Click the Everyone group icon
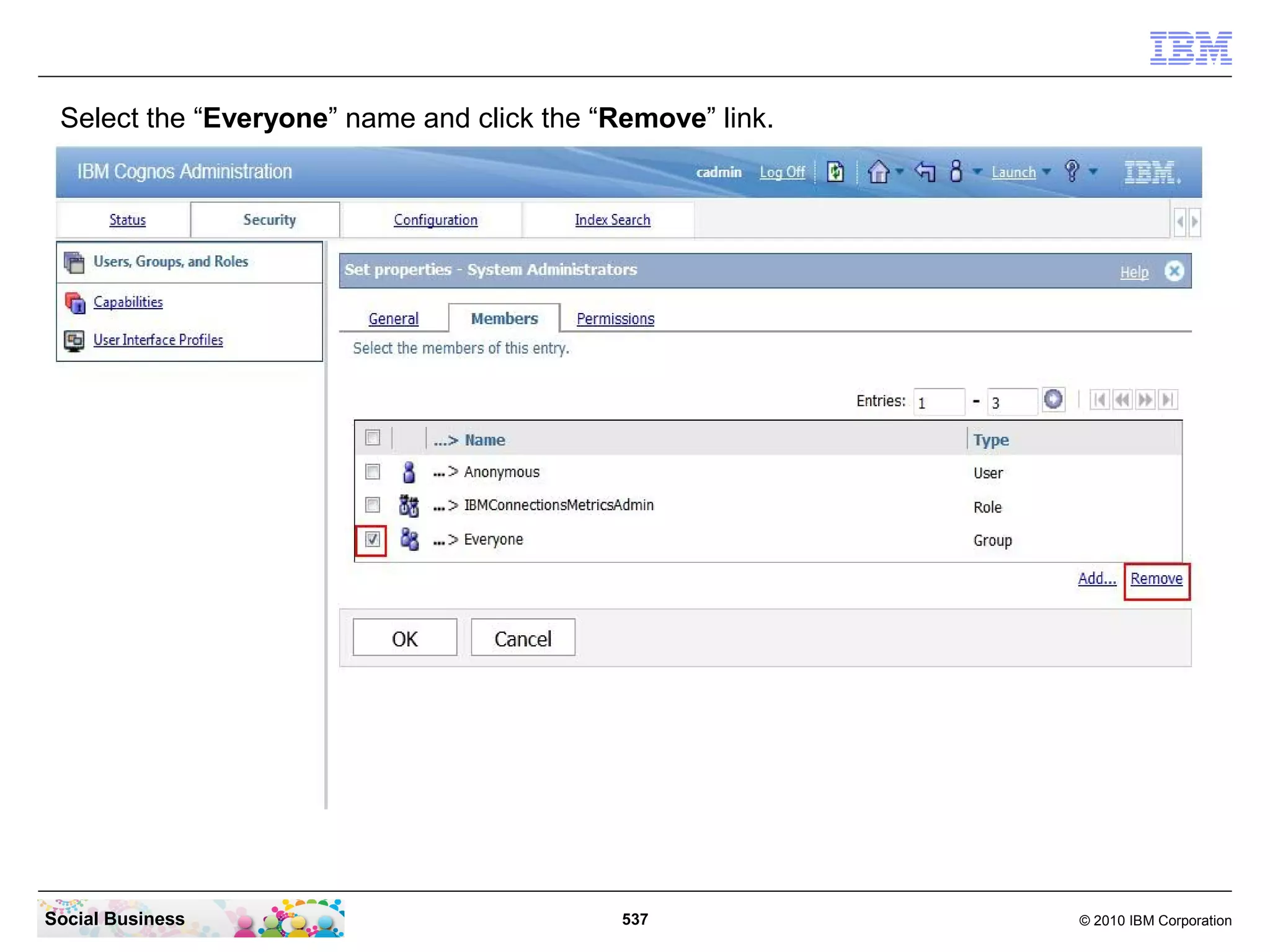 coord(409,539)
